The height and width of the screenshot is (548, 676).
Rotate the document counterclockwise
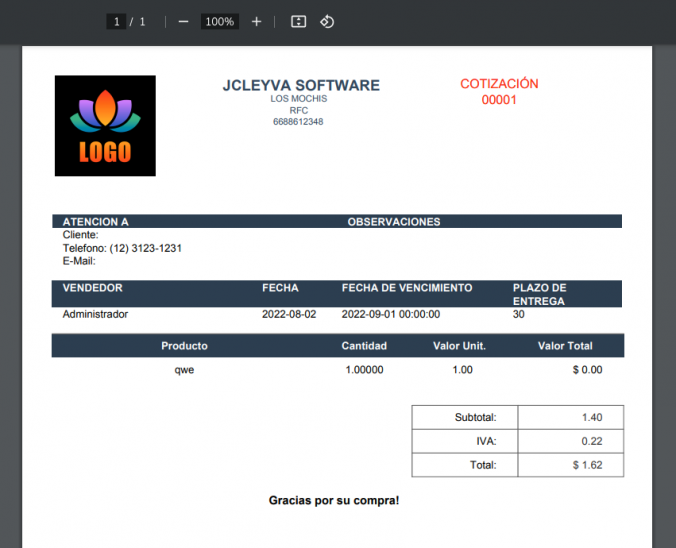[327, 21]
